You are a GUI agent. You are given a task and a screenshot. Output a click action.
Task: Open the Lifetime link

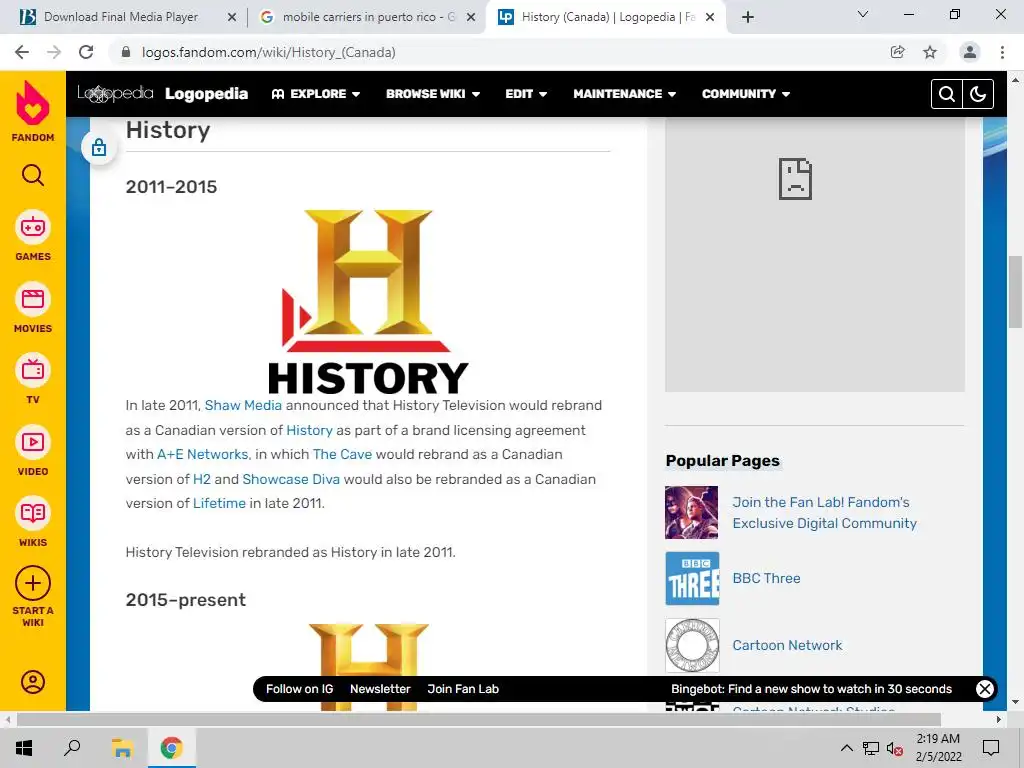(x=219, y=503)
